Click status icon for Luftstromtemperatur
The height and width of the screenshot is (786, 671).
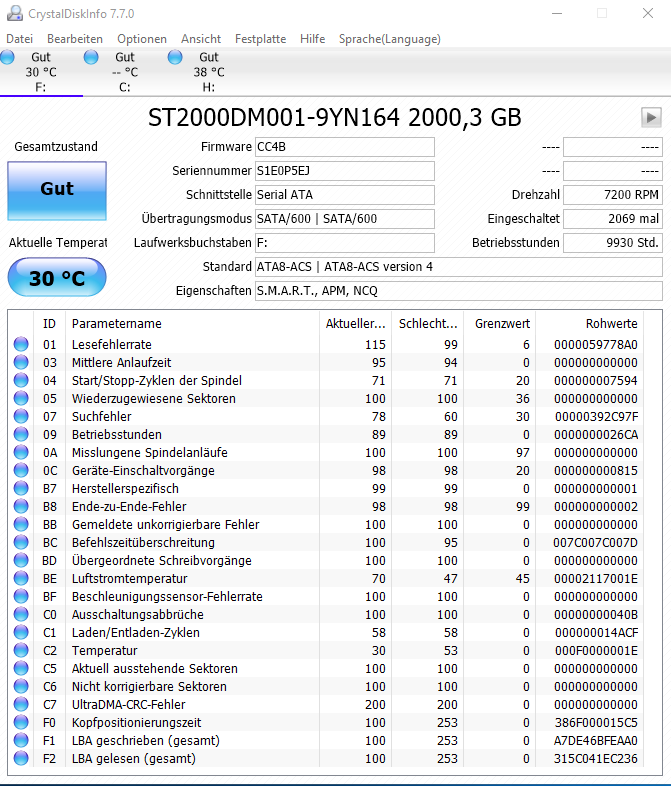tap(21, 579)
